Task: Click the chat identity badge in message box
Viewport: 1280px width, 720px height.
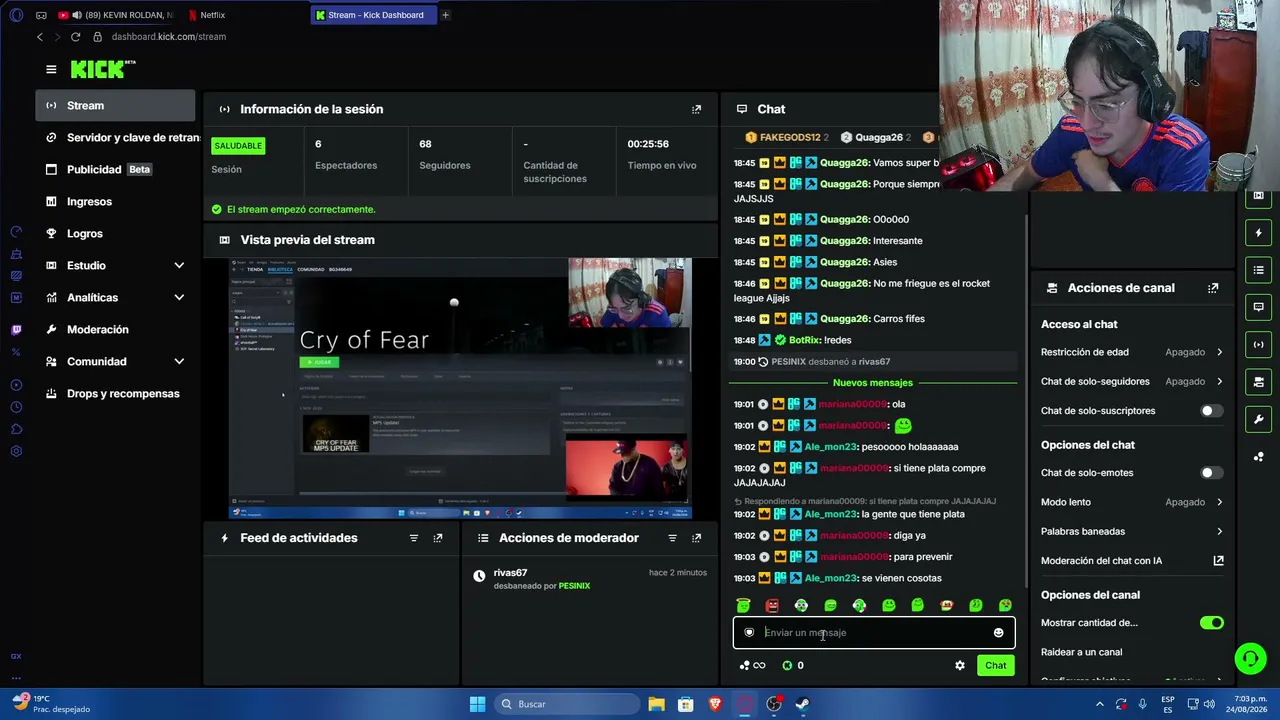Action: click(x=749, y=632)
